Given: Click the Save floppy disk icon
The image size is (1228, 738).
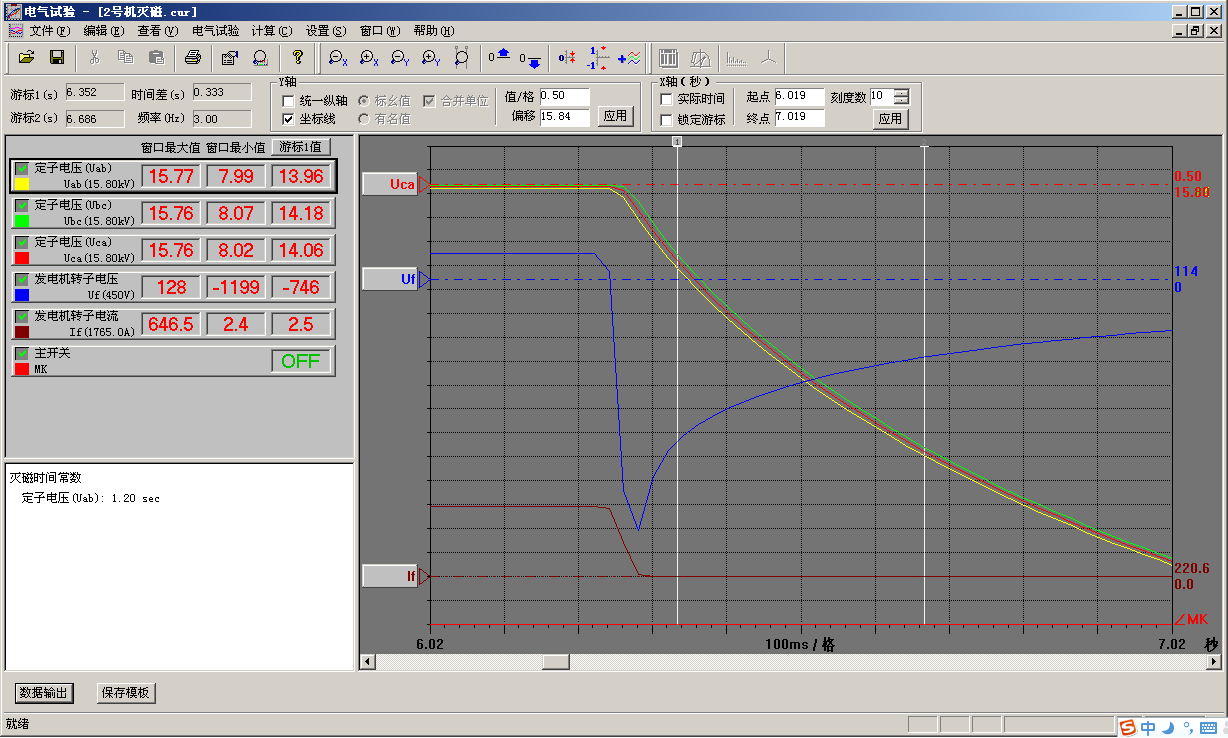Looking at the screenshot, I should [x=57, y=58].
